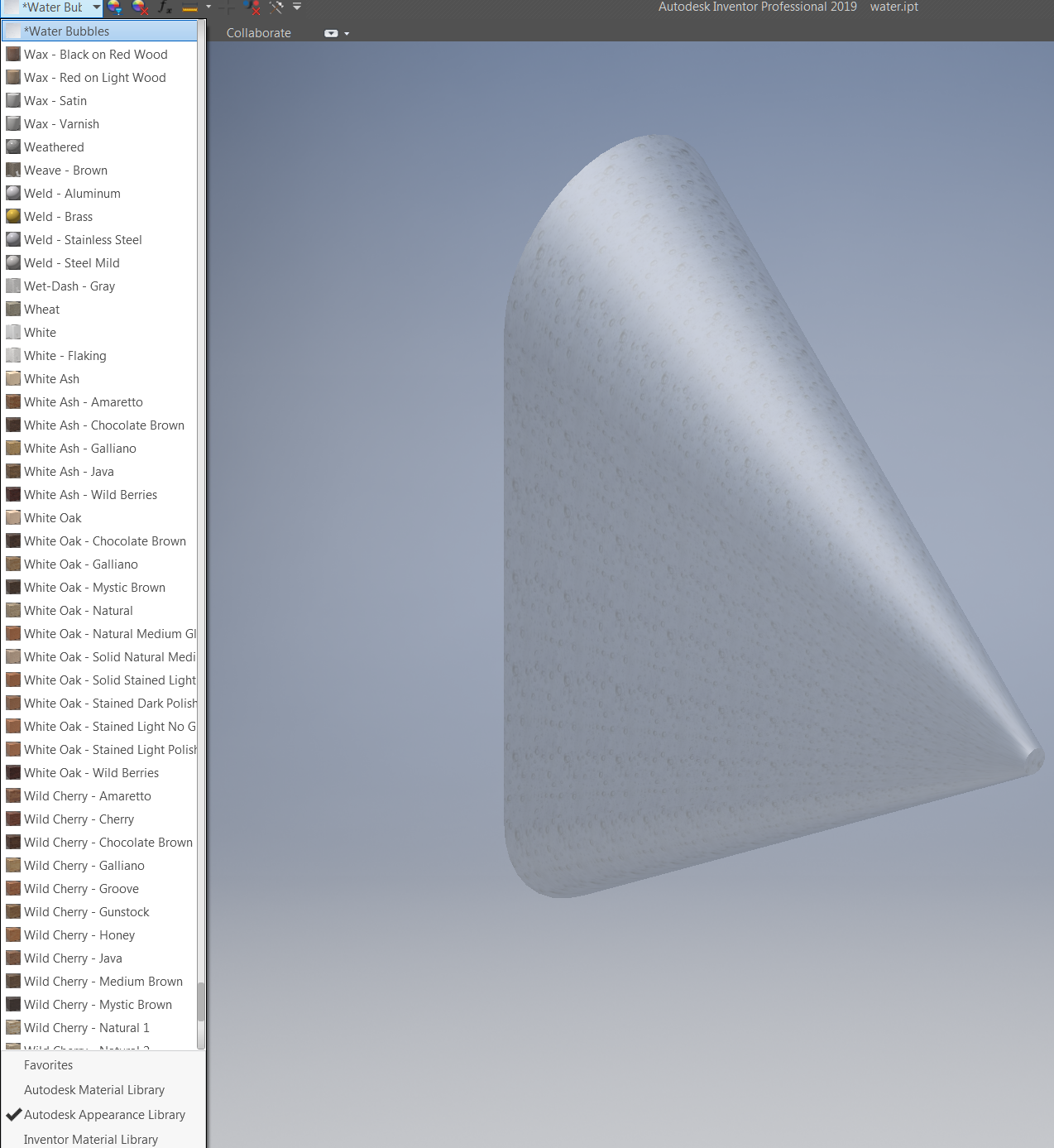This screenshot has height=1148, width=1054.
Task: Pick White Oak - Chocolate Brown
Action: pyautogui.click(x=99, y=541)
